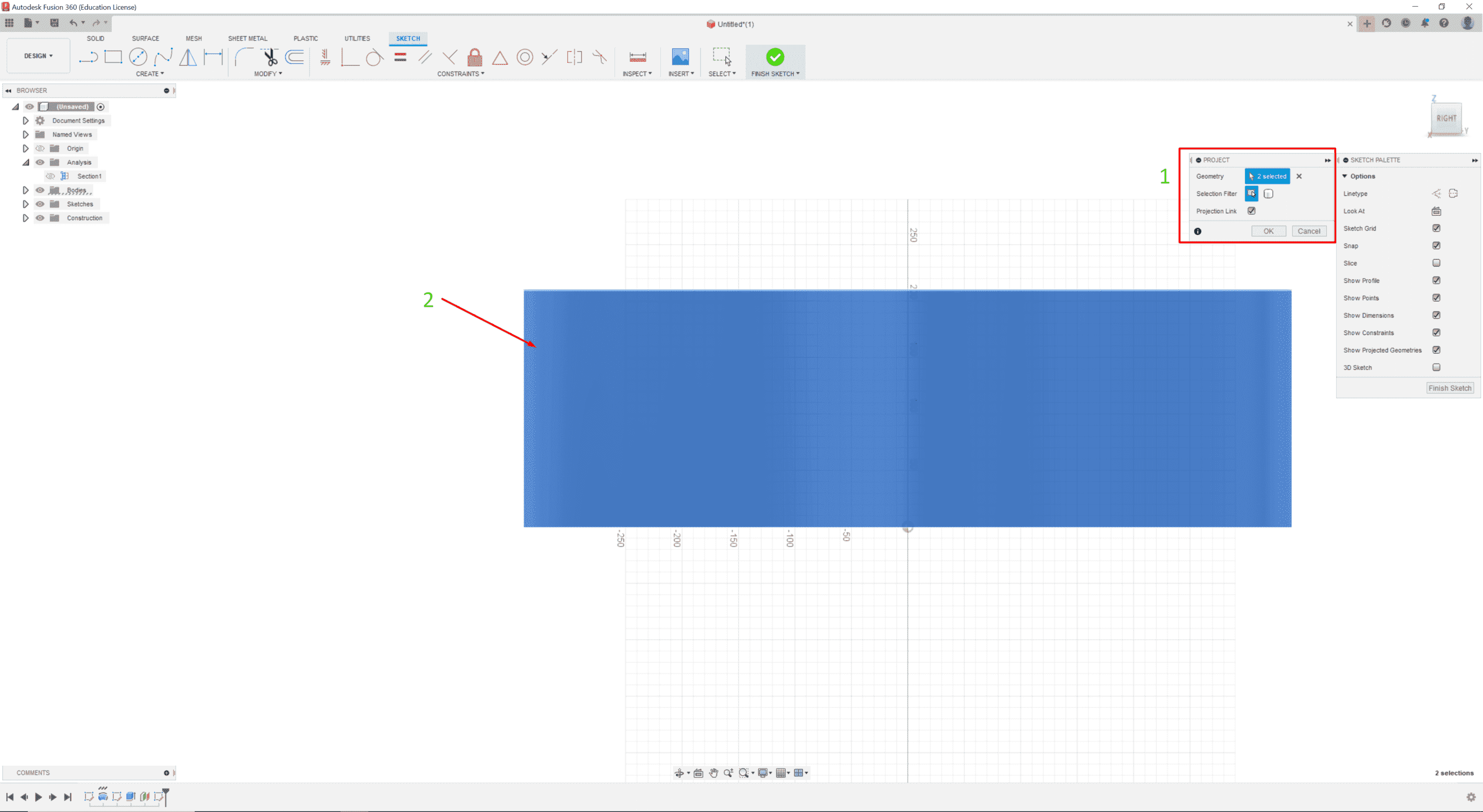Enable the Slice checkbox
Image resolution: width=1483 pixels, height=812 pixels.
[1436, 263]
